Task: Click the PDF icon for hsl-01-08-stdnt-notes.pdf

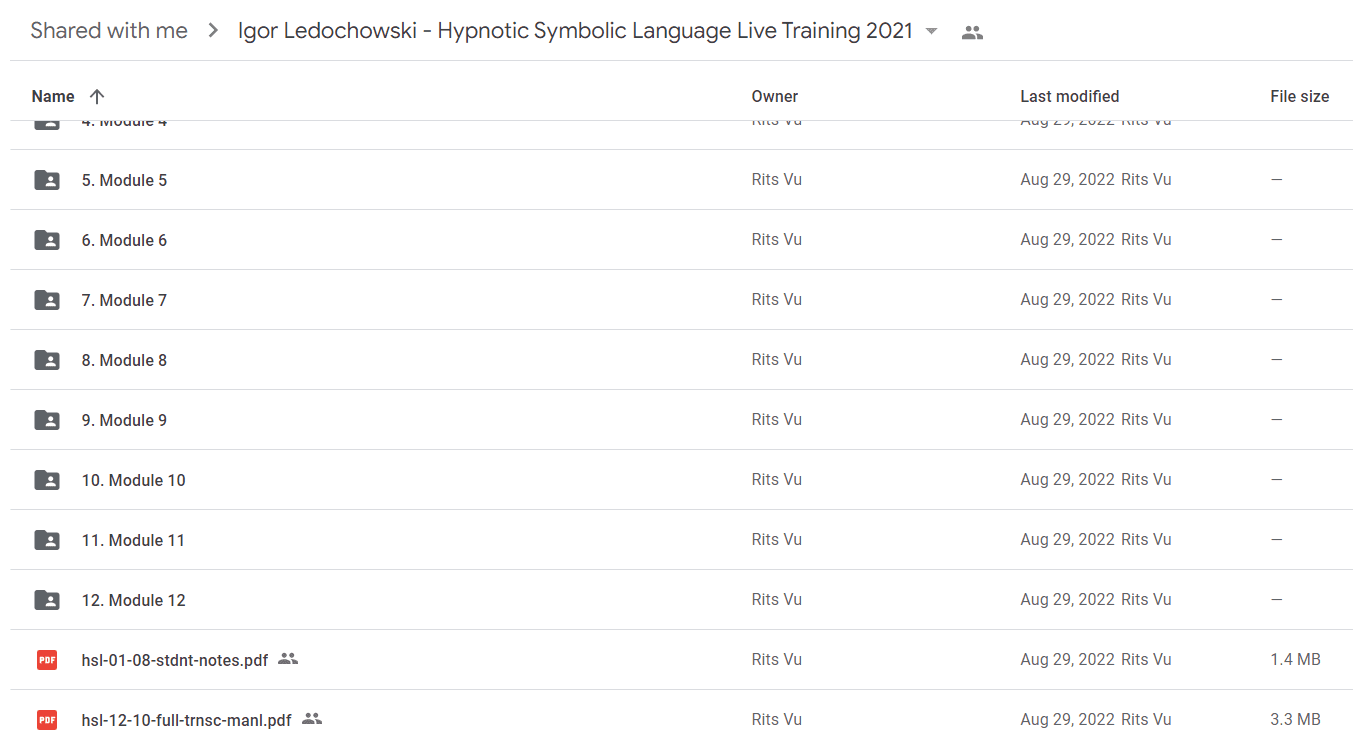Action: point(47,660)
